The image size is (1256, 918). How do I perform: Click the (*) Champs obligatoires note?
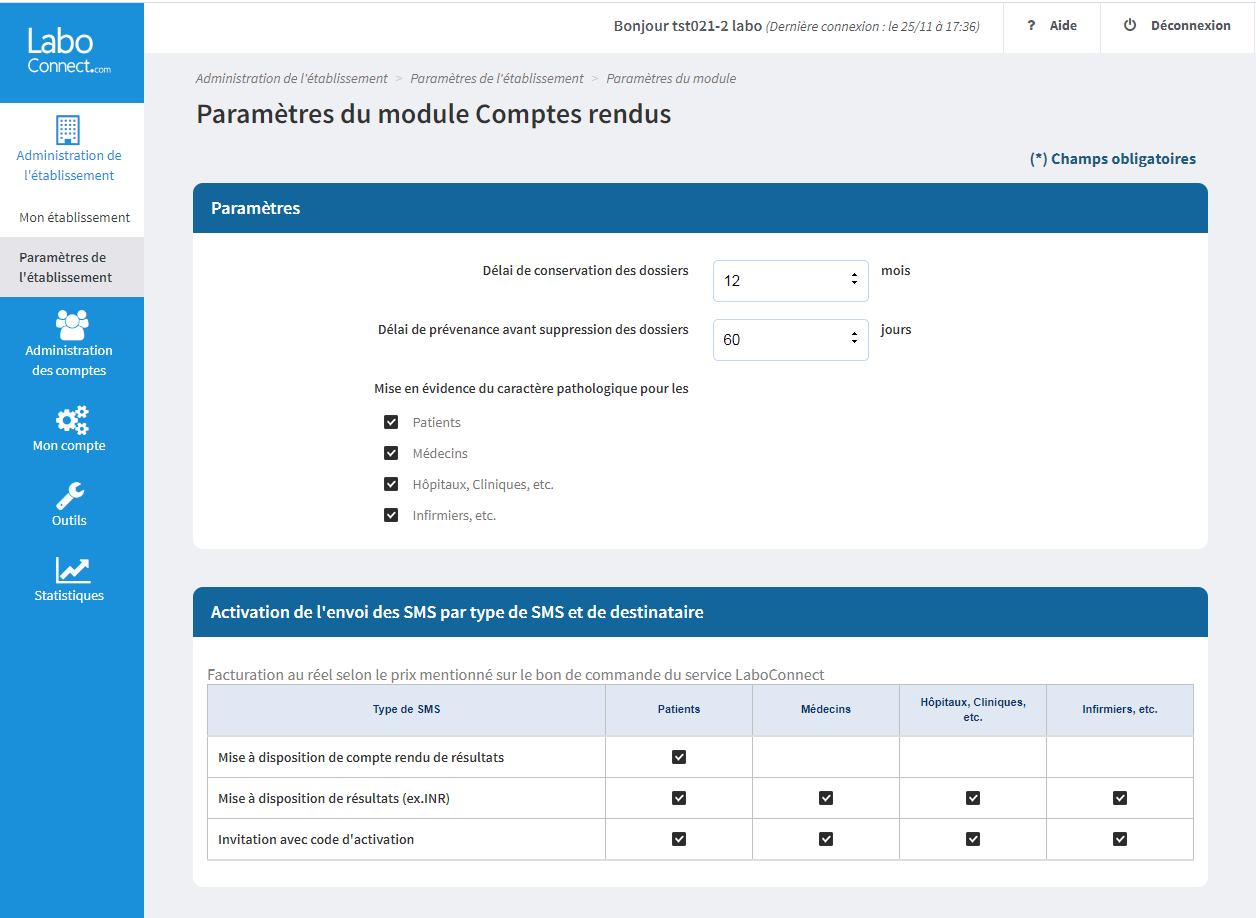coord(1113,159)
